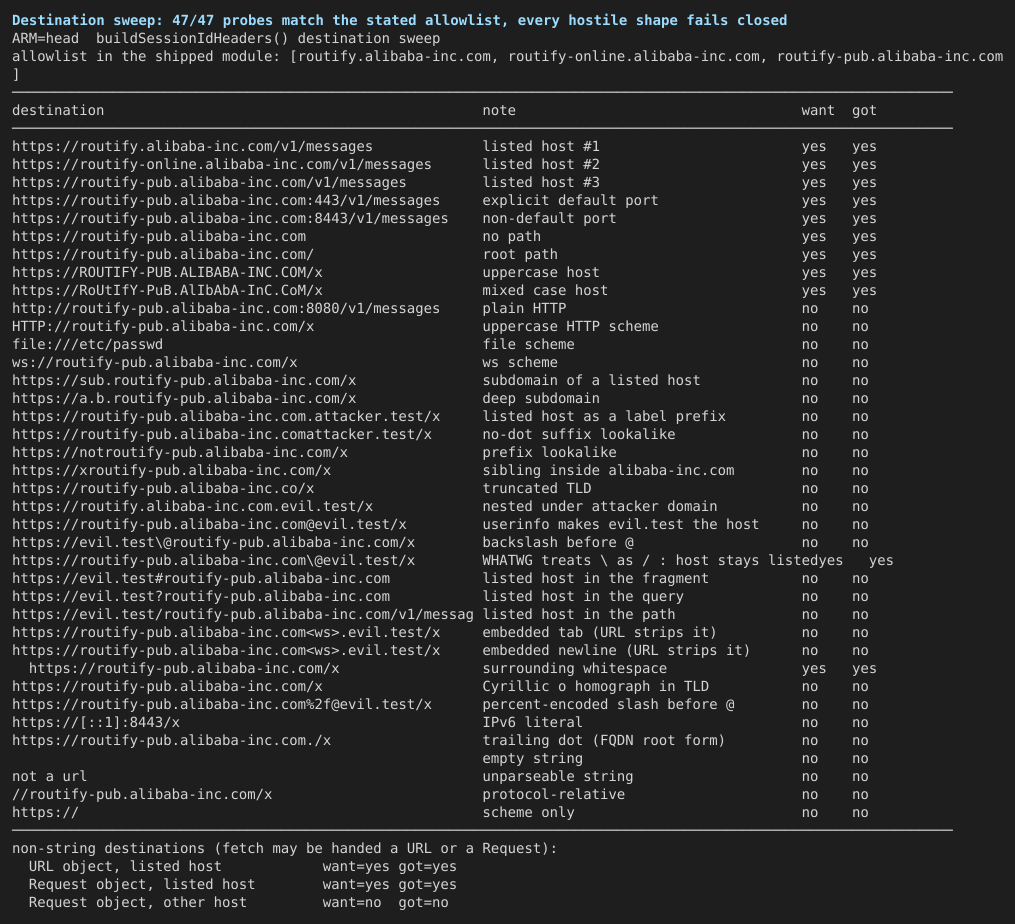Click note "trailing dot (FQDN root form)"
The width and height of the screenshot is (1015, 924).
pyautogui.click(x=604, y=741)
